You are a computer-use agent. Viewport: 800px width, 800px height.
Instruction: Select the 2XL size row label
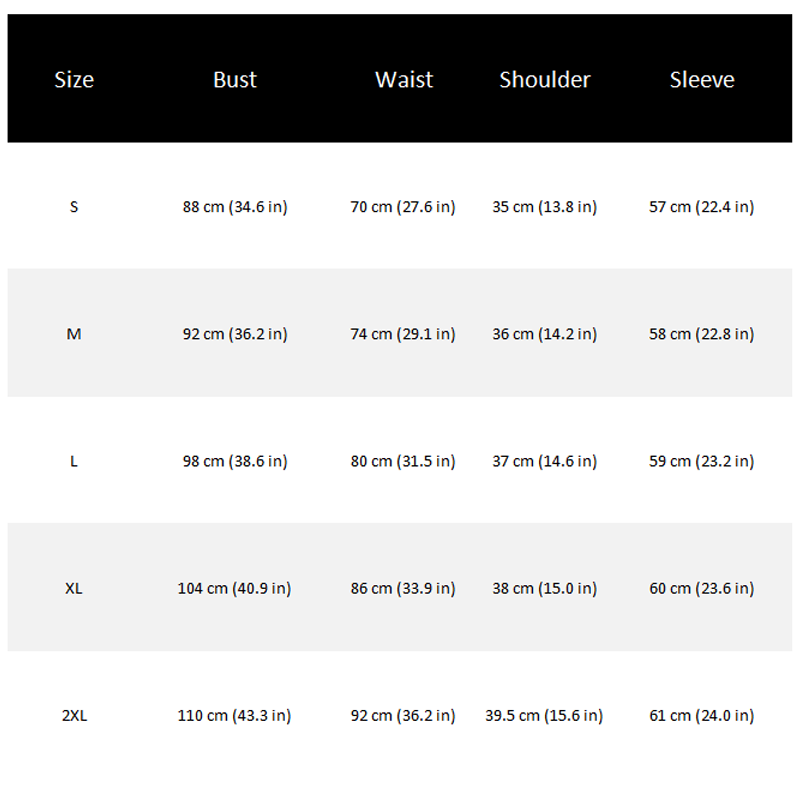pos(74,715)
